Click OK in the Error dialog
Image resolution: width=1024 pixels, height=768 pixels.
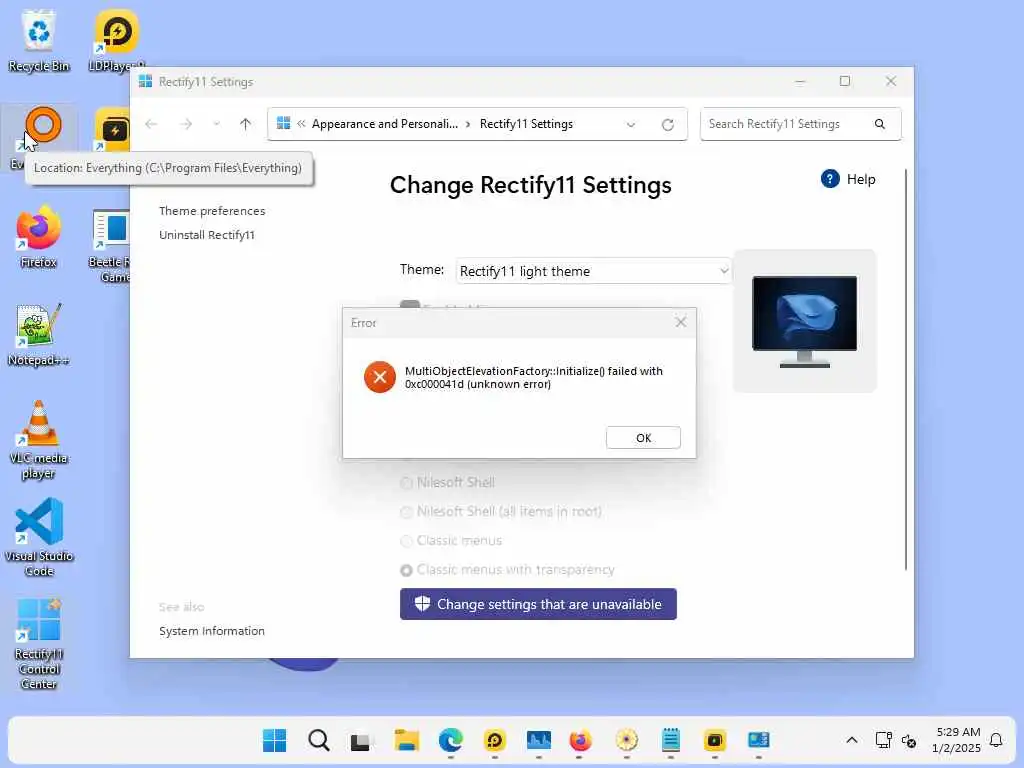(x=643, y=438)
